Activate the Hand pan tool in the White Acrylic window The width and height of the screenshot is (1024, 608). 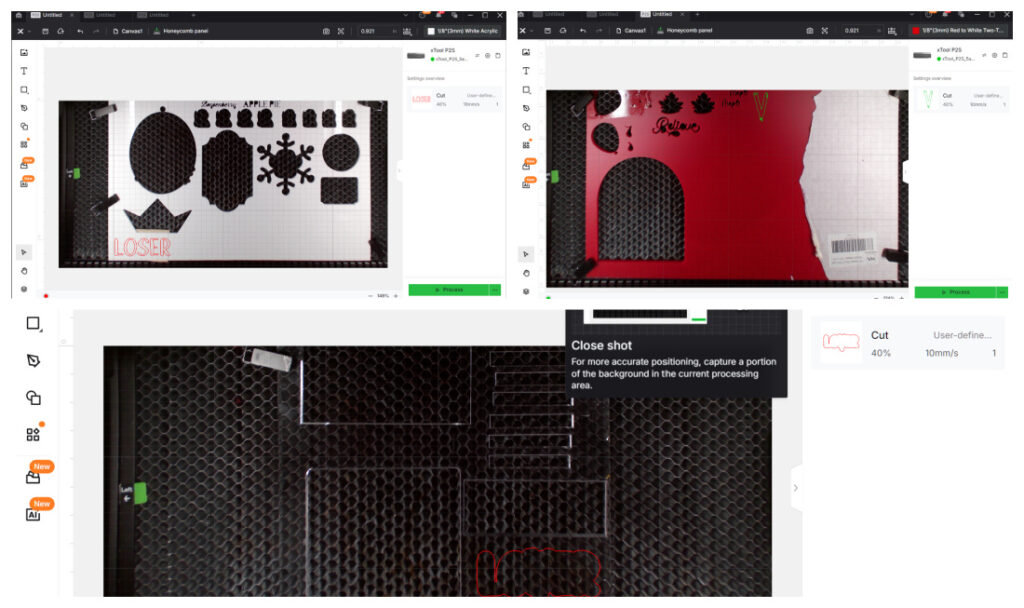tap(24, 270)
